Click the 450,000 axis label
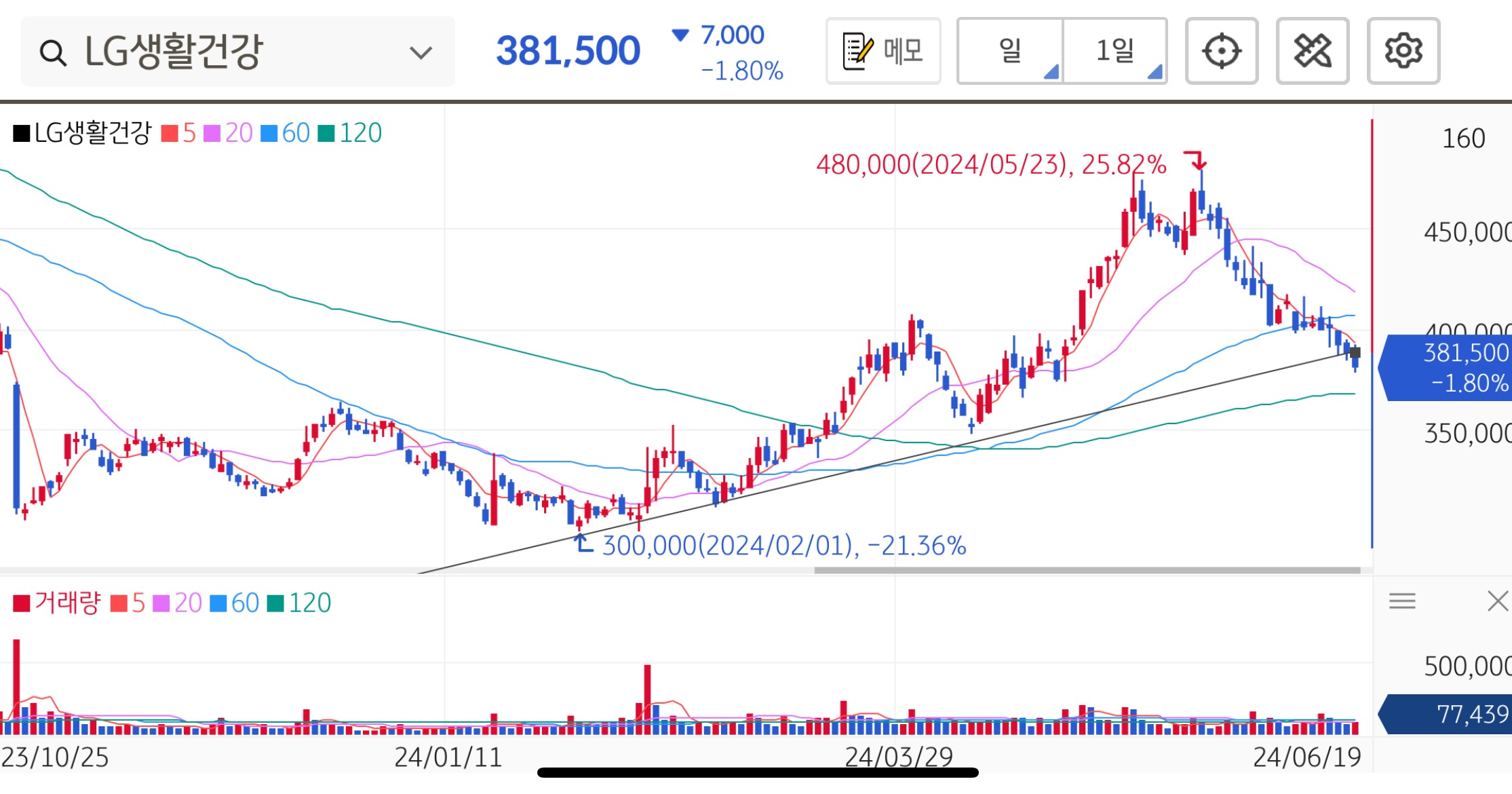 [x=1467, y=232]
